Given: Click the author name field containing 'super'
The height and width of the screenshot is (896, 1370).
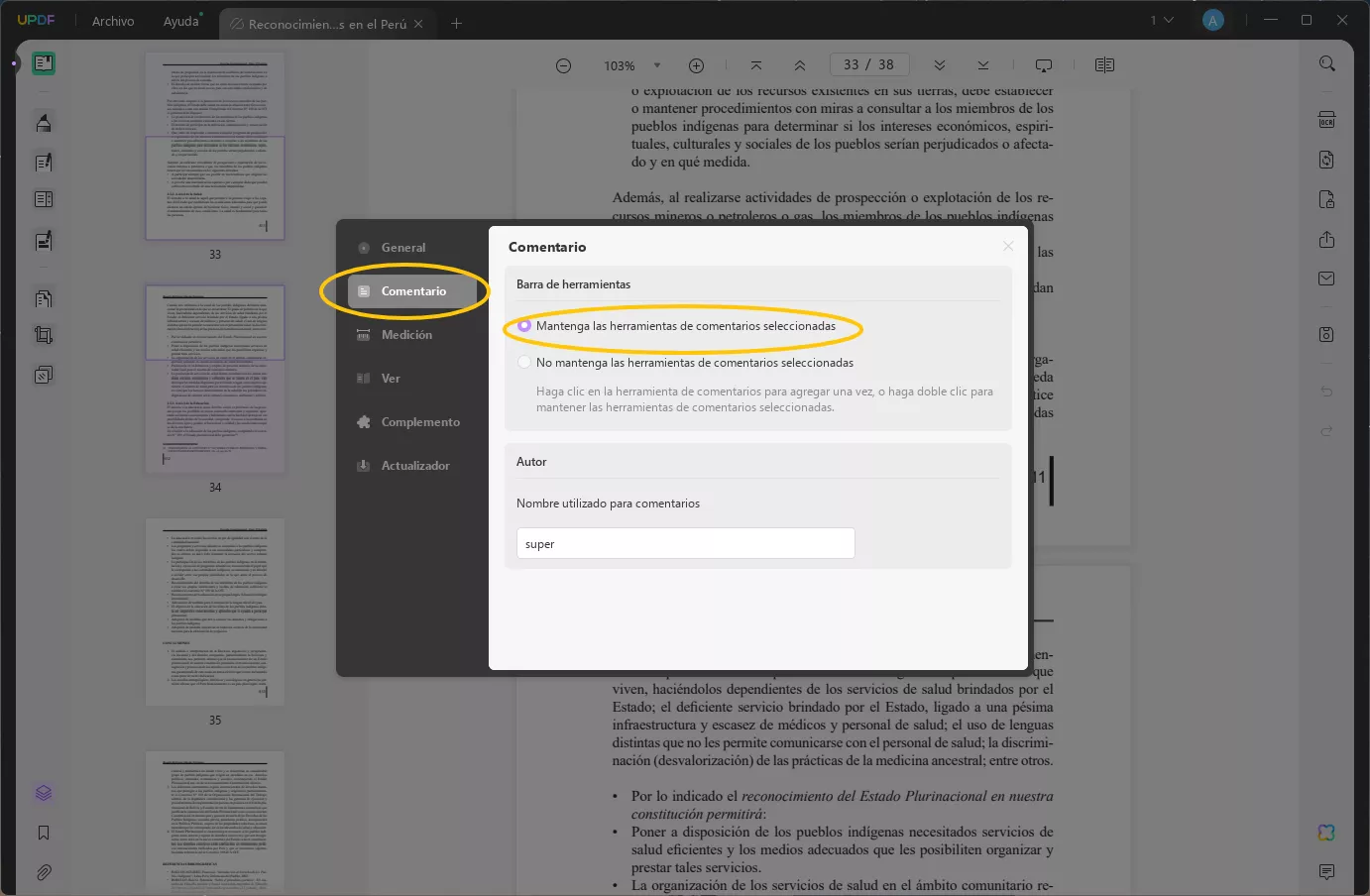Looking at the screenshot, I should (685, 543).
